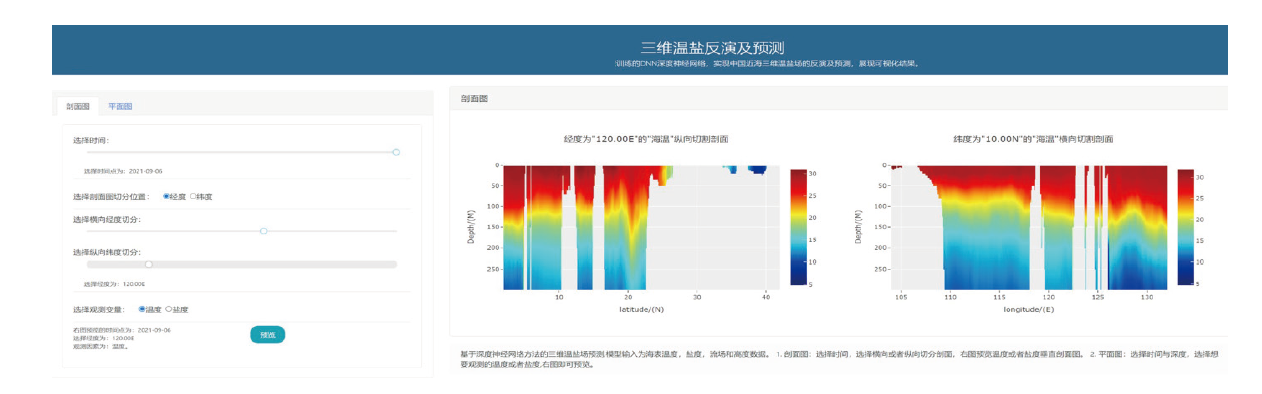Click the 10.00N transverse section chart title
This screenshot has height=394, width=1262.
pos(1033,139)
